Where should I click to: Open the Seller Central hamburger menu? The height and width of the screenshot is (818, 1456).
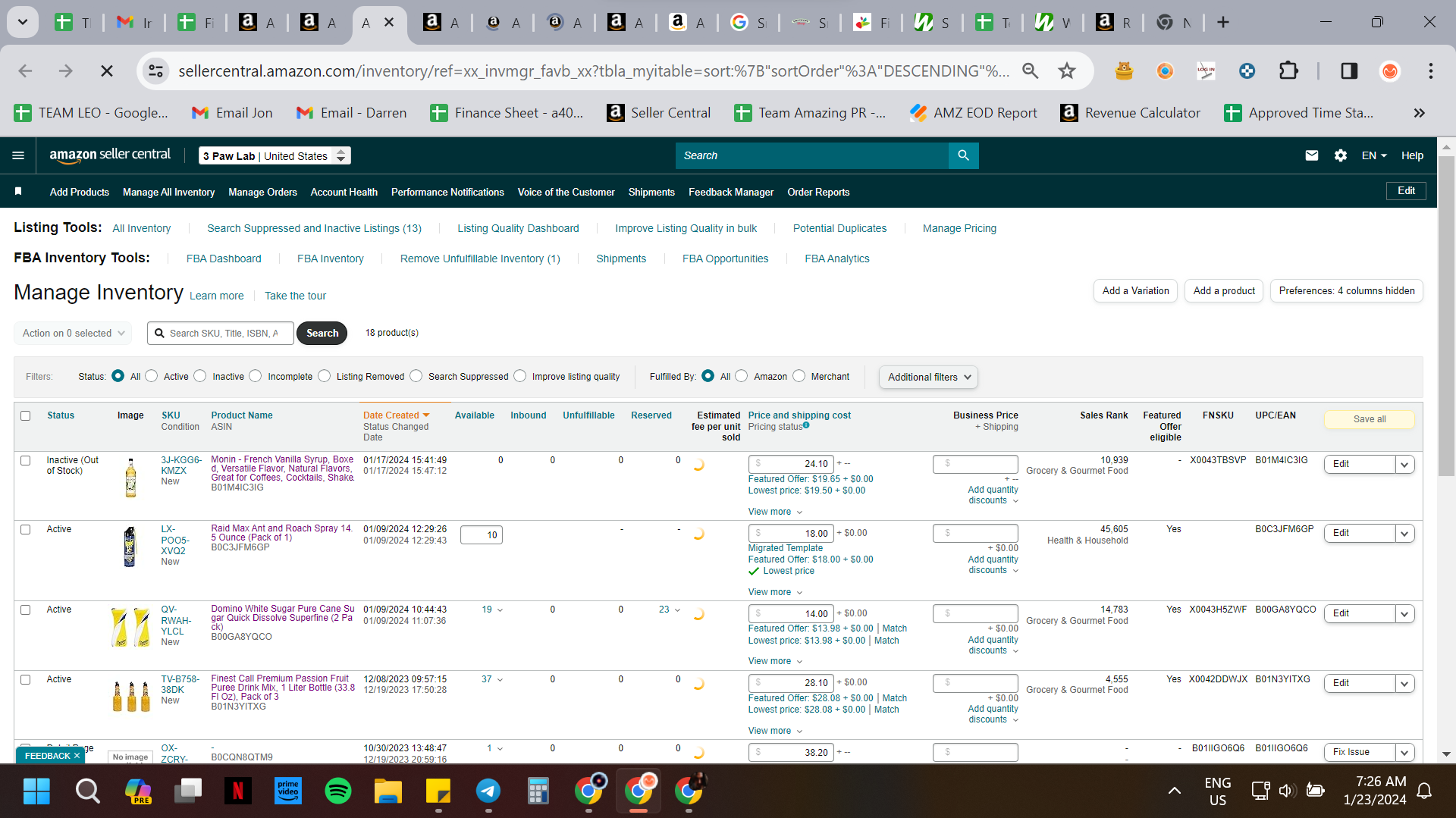pyautogui.click(x=18, y=155)
